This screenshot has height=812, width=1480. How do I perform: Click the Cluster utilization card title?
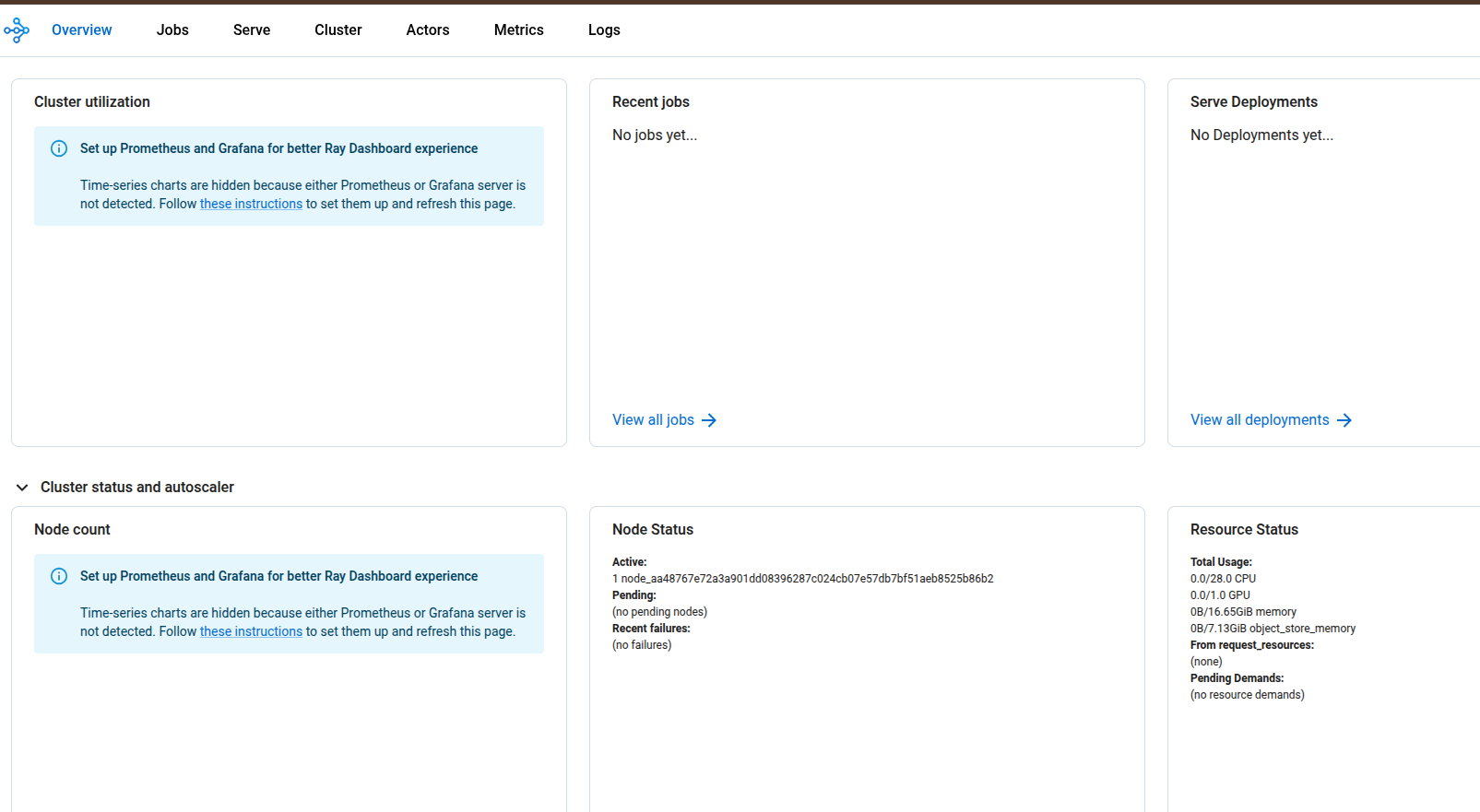point(92,102)
